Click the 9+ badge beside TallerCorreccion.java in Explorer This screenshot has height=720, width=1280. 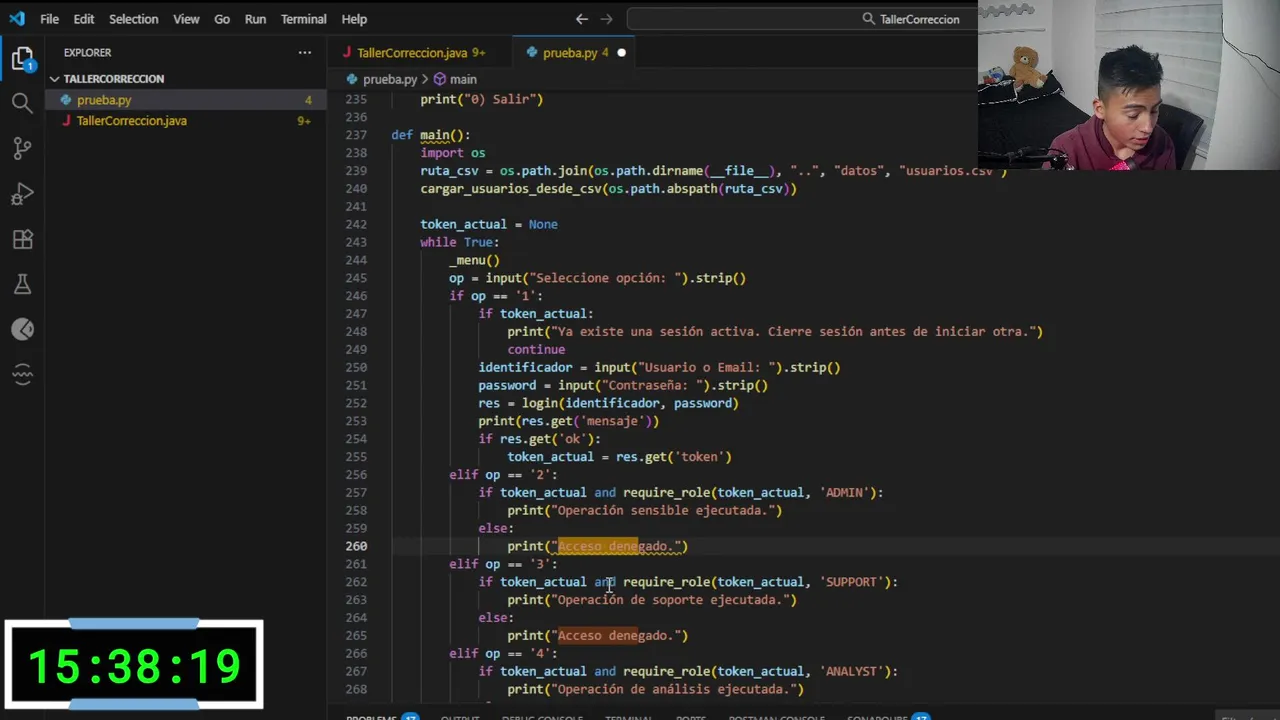coord(304,121)
